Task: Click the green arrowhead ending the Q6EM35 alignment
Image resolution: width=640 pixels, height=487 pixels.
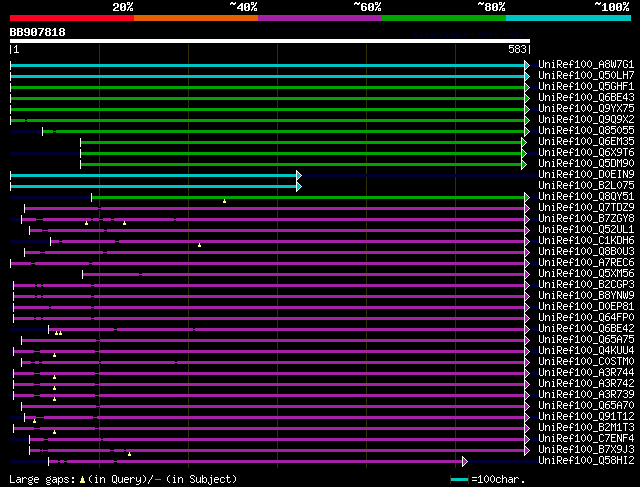Action: pyautogui.click(x=524, y=142)
